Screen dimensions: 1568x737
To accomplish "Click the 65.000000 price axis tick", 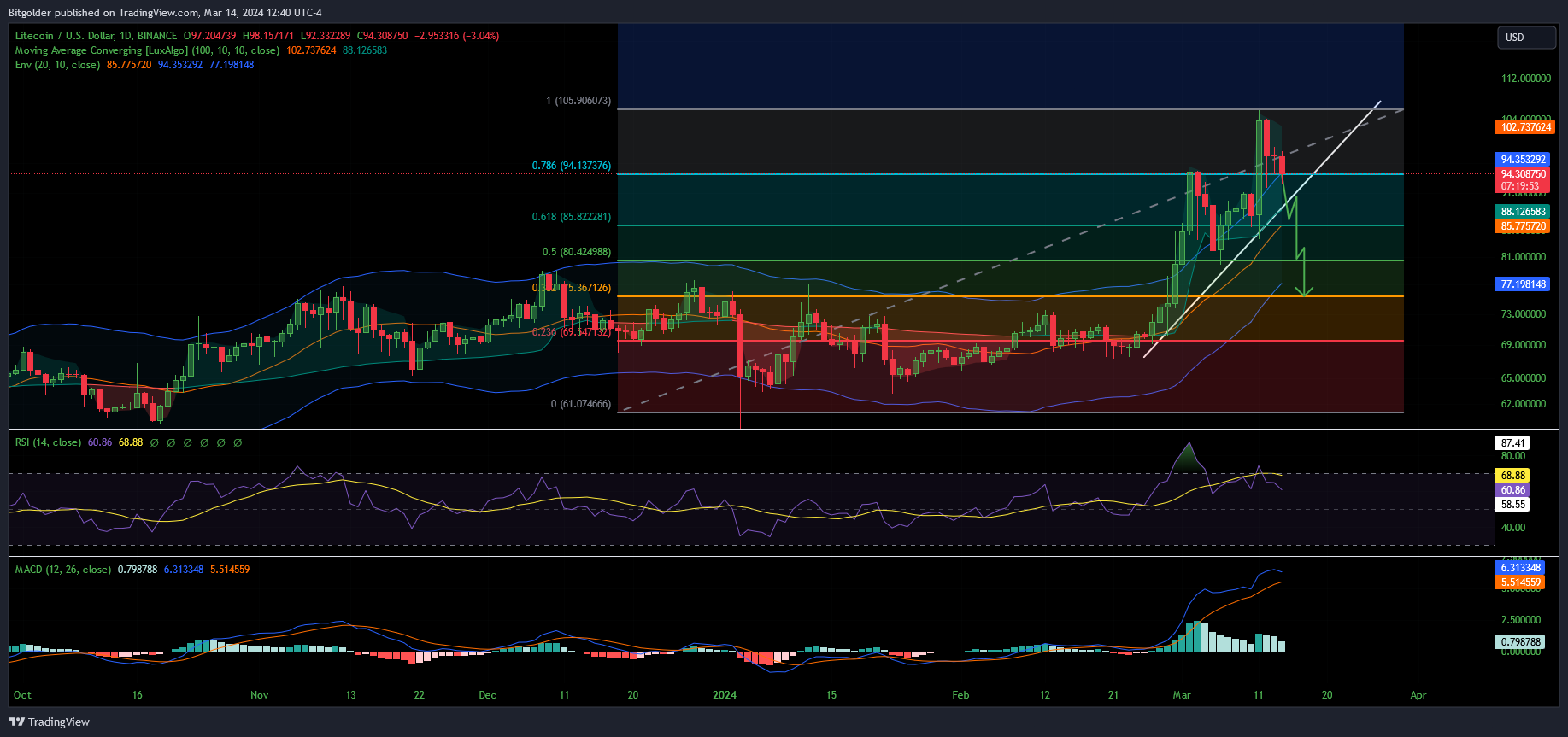I will coord(1524,378).
